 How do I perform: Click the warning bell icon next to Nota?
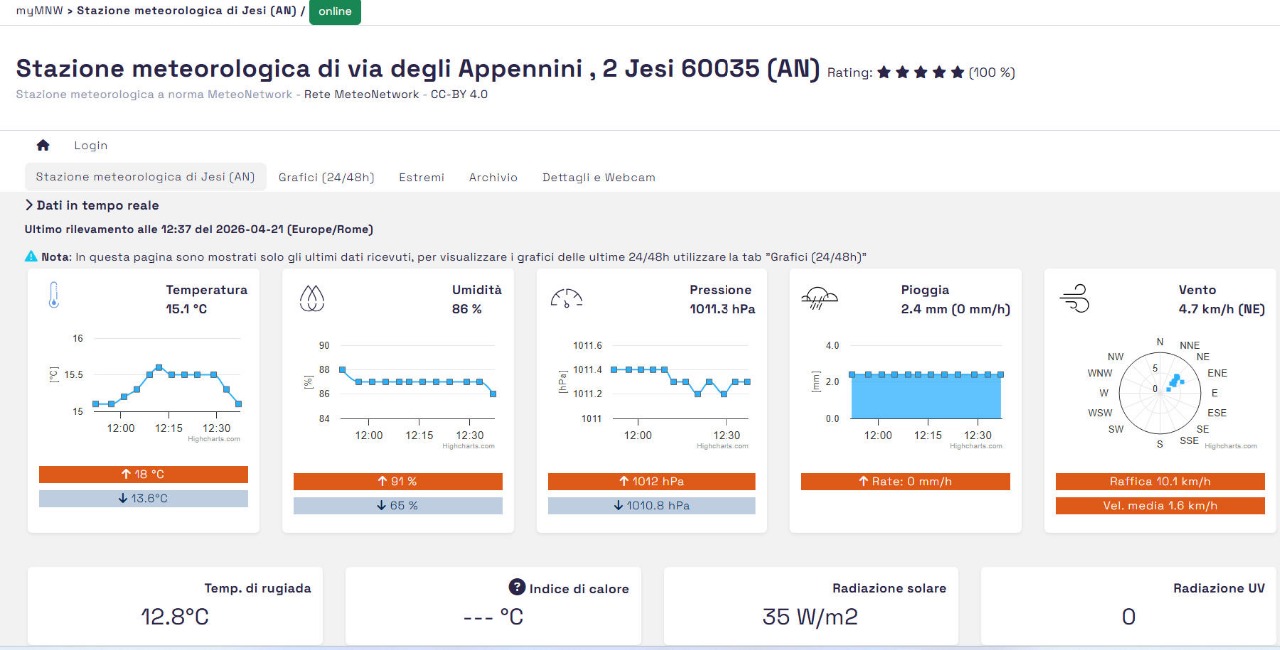(x=31, y=257)
